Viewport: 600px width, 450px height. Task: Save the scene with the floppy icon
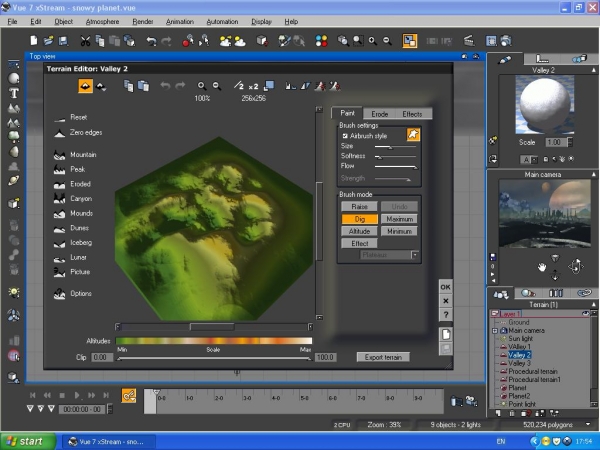point(63,41)
